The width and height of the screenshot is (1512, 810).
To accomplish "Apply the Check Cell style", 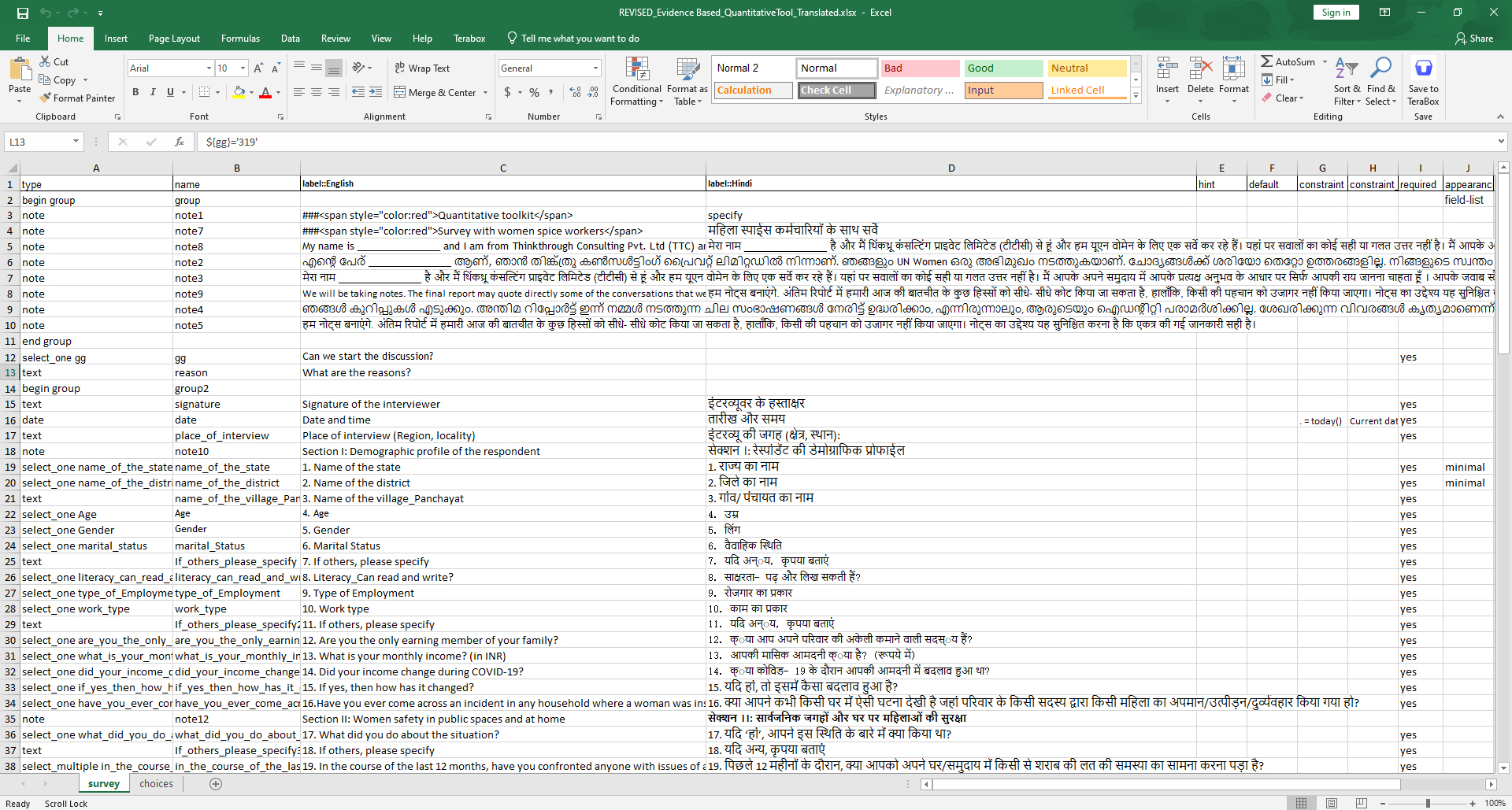I will (836, 91).
